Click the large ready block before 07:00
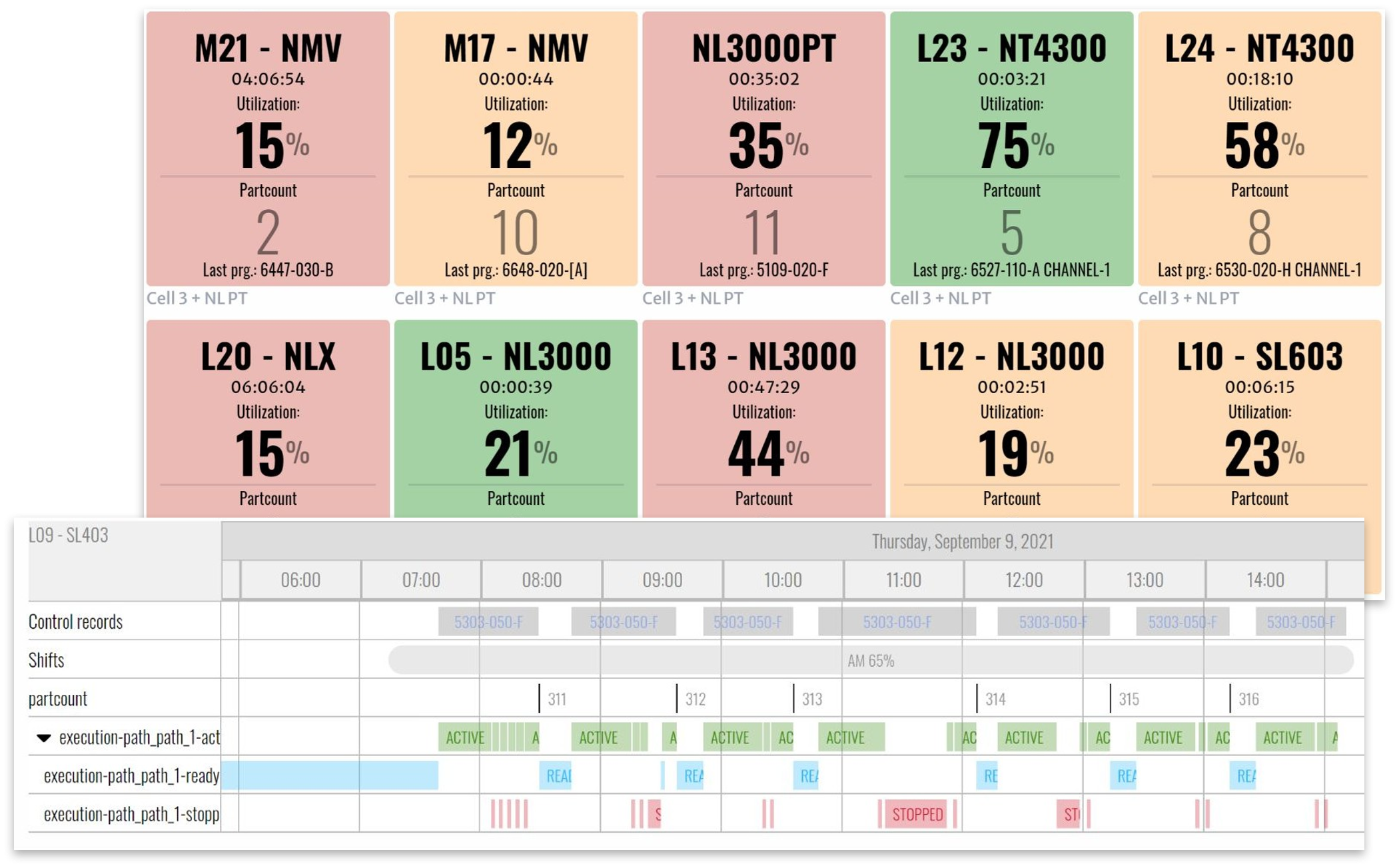The image size is (1399, 868). 330,775
